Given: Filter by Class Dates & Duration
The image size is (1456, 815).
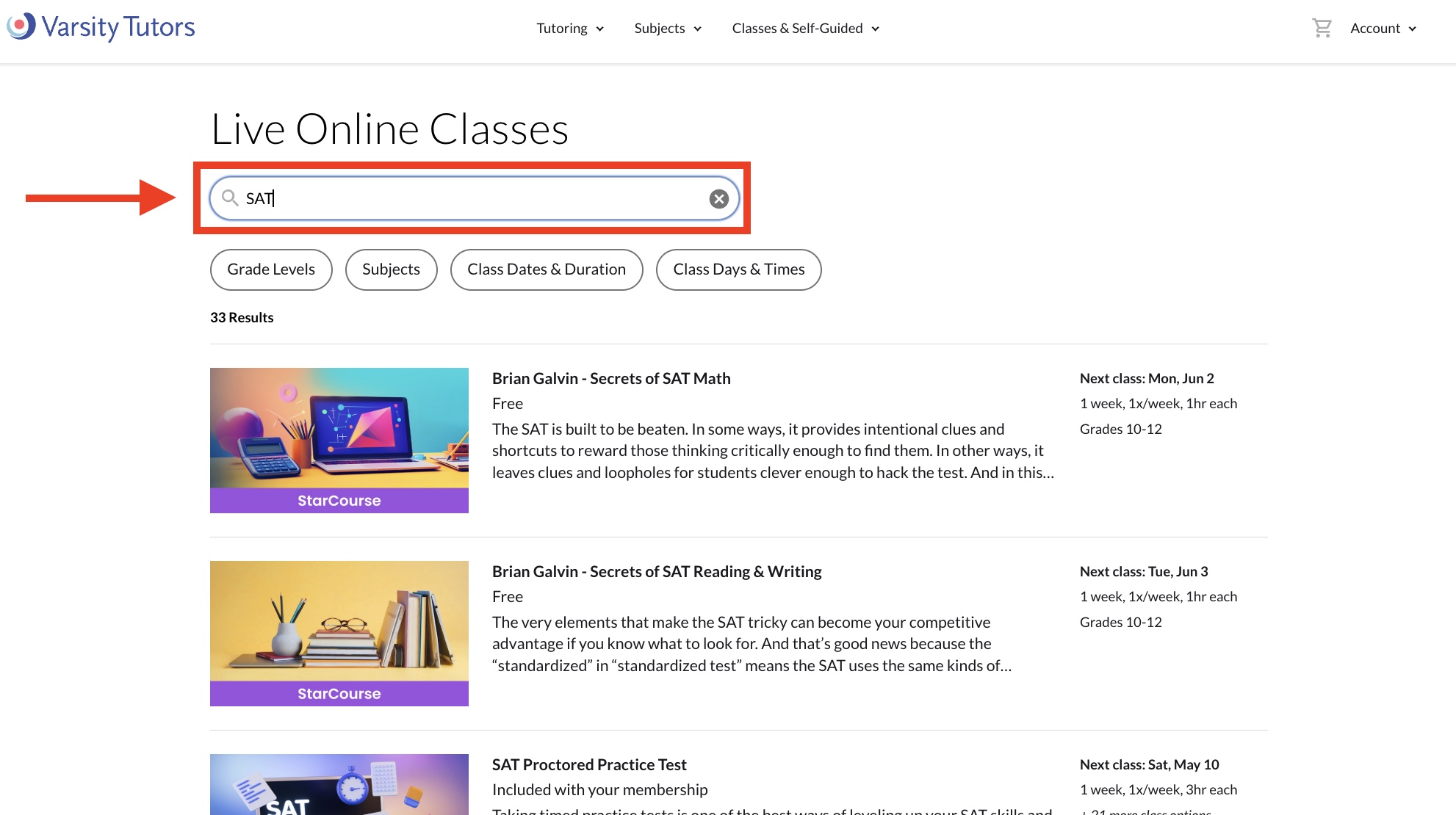Looking at the screenshot, I should tap(547, 269).
